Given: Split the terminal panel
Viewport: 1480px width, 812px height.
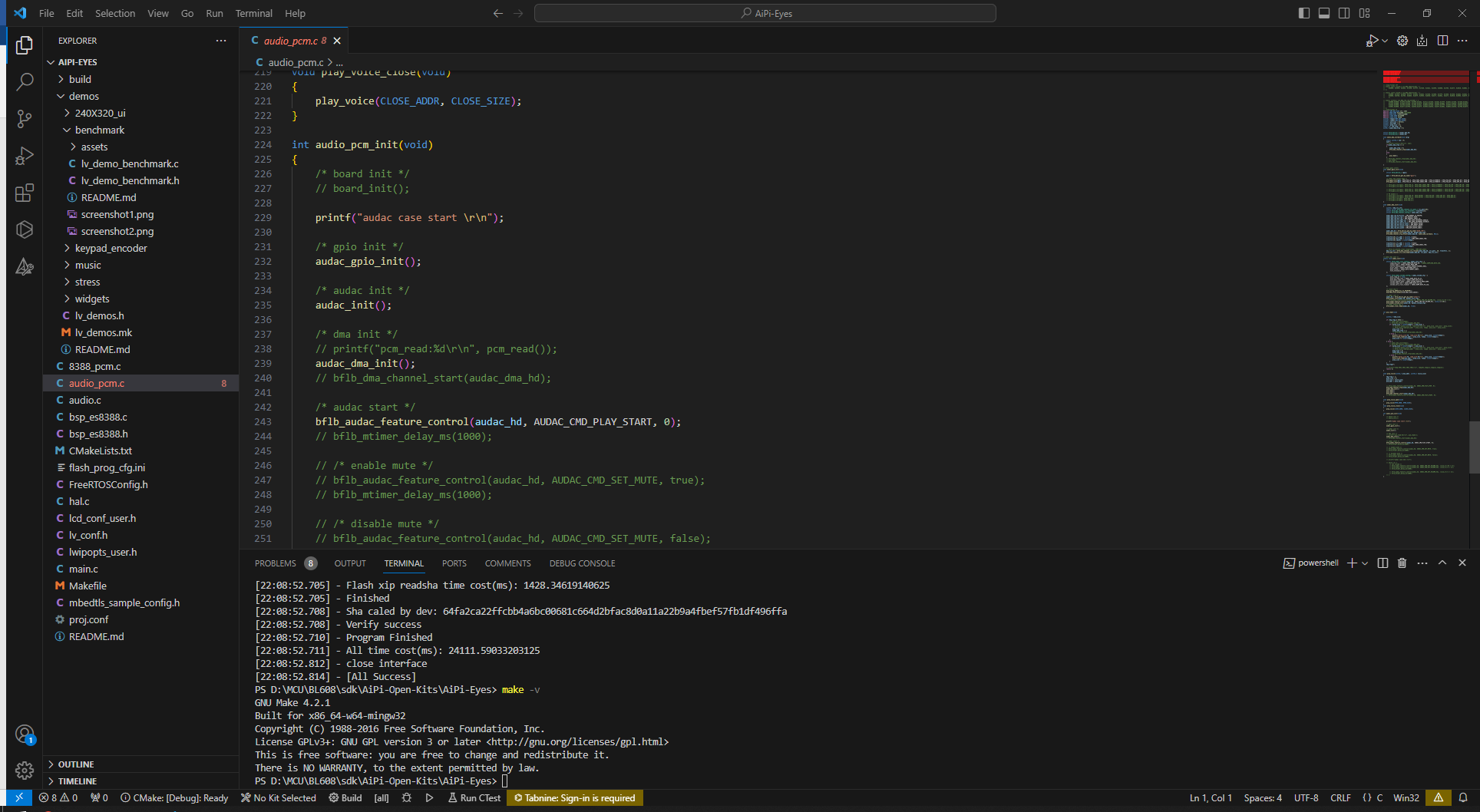Looking at the screenshot, I should (1383, 563).
